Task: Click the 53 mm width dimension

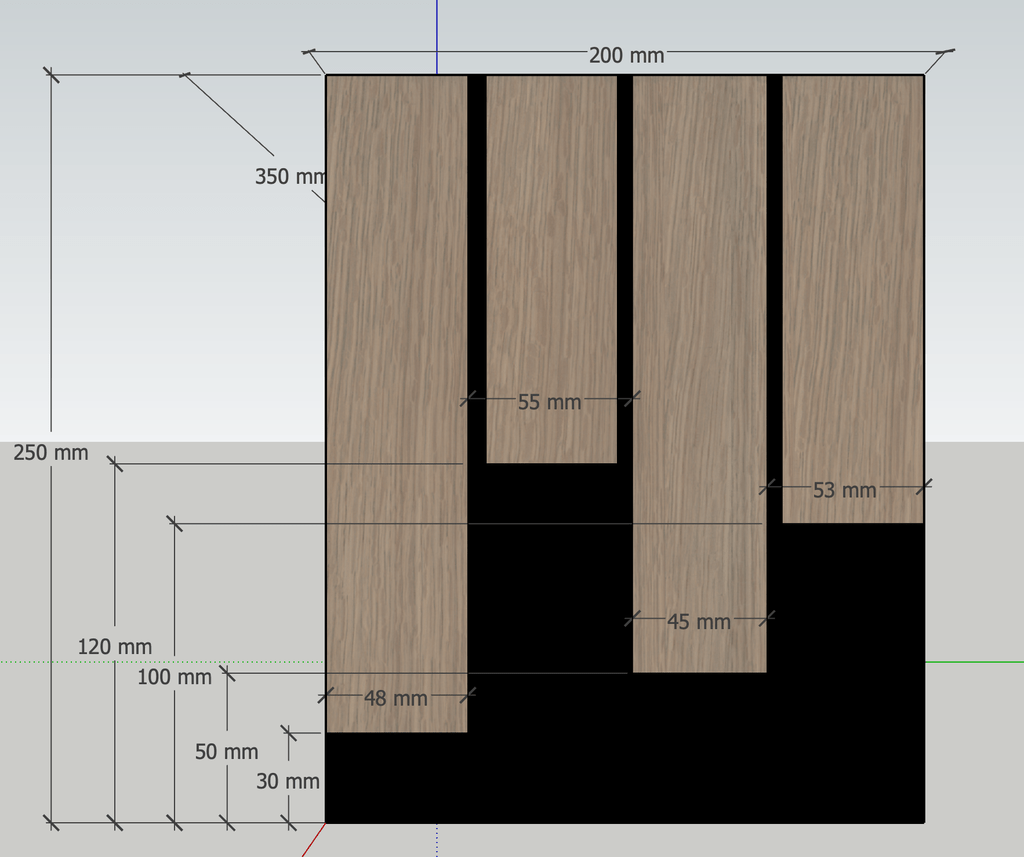Action: 844,490
